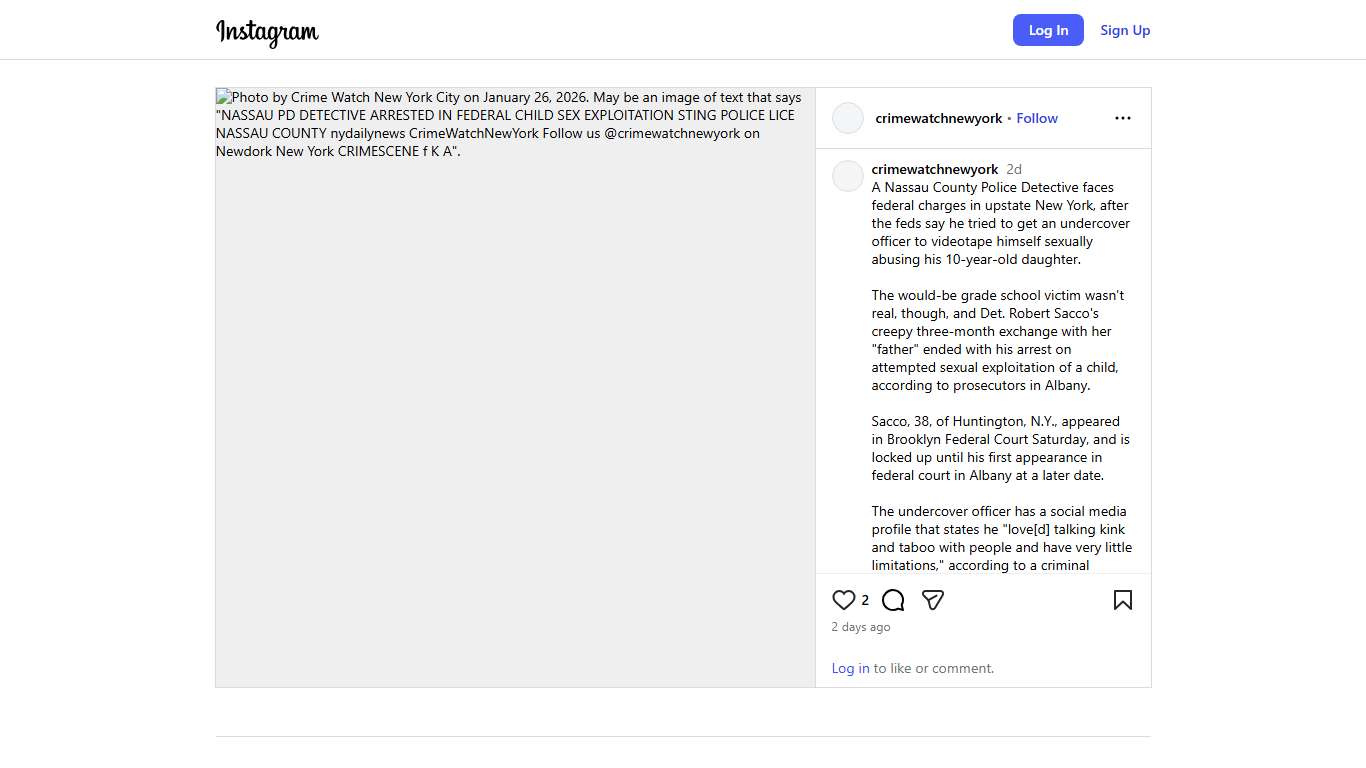Click the "2 days ago" post date
1366x768 pixels.
pos(861,627)
